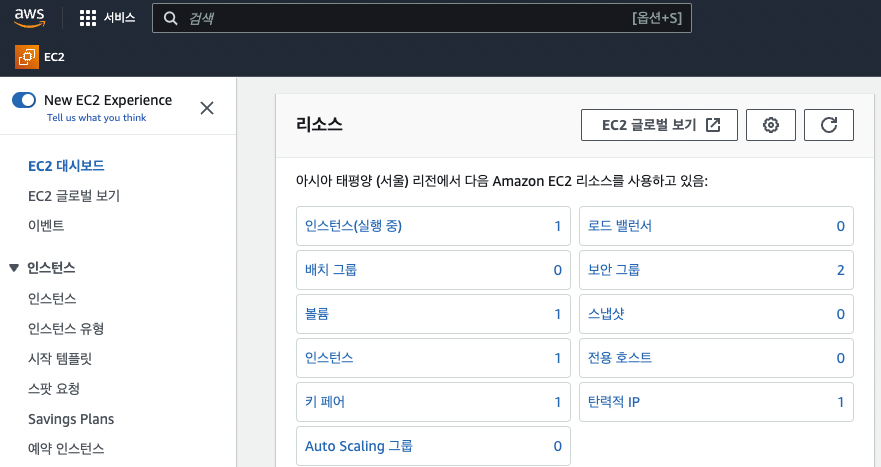Open 키 페어 resource link
The width and height of the screenshot is (881, 467).
[325, 402]
